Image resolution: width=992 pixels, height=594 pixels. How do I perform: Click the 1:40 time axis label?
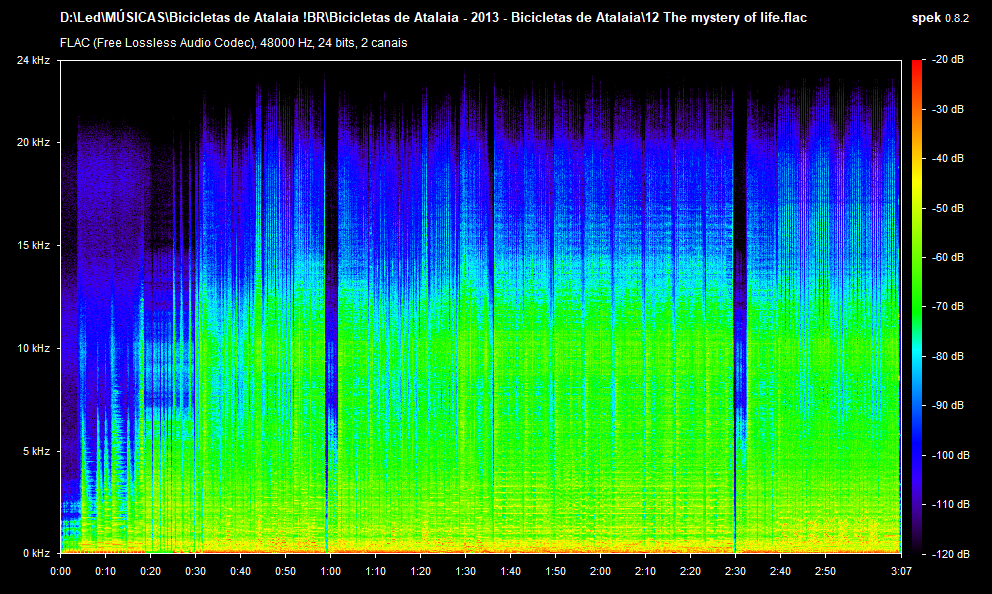pyautogui.click(x=511, y=571)
